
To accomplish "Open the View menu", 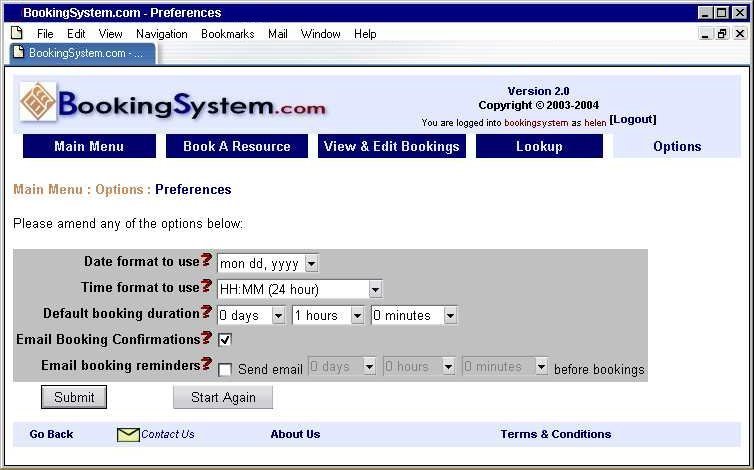I will pyautogui.click(x=111, y=34).
